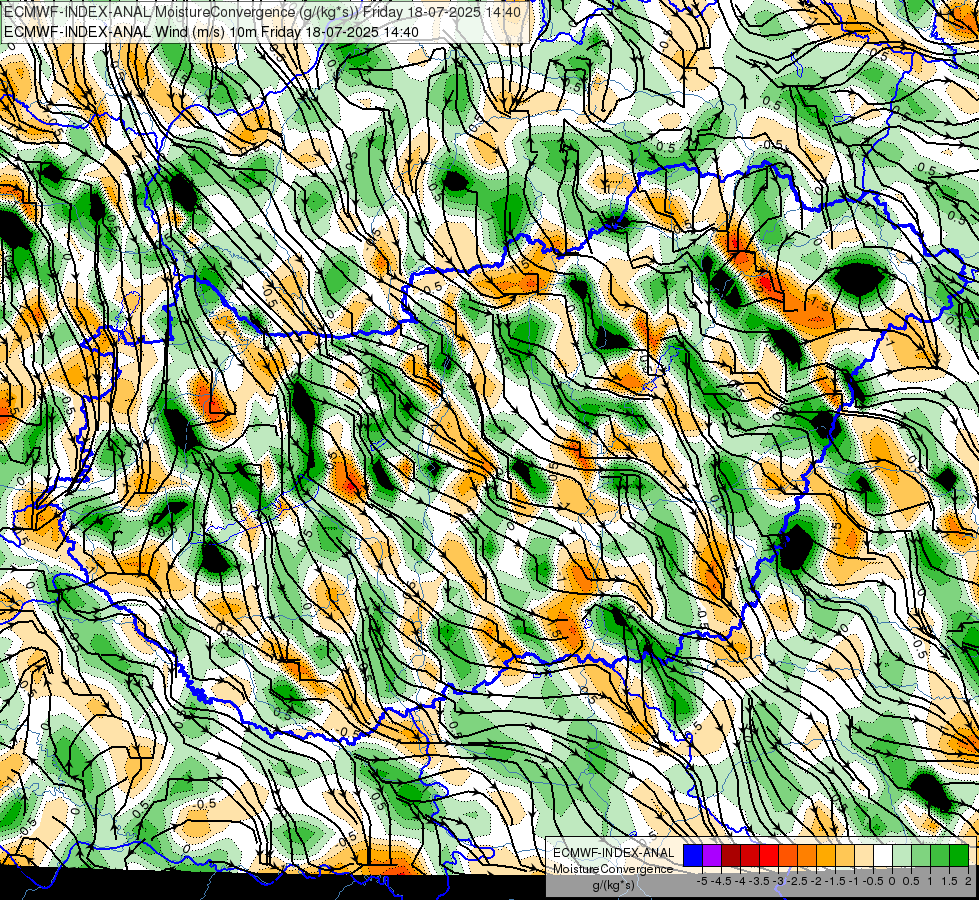Click the '-4.5' tick label in the legend
The width and height of the screenshot is (979, 900).
click(x=722, y=881)
